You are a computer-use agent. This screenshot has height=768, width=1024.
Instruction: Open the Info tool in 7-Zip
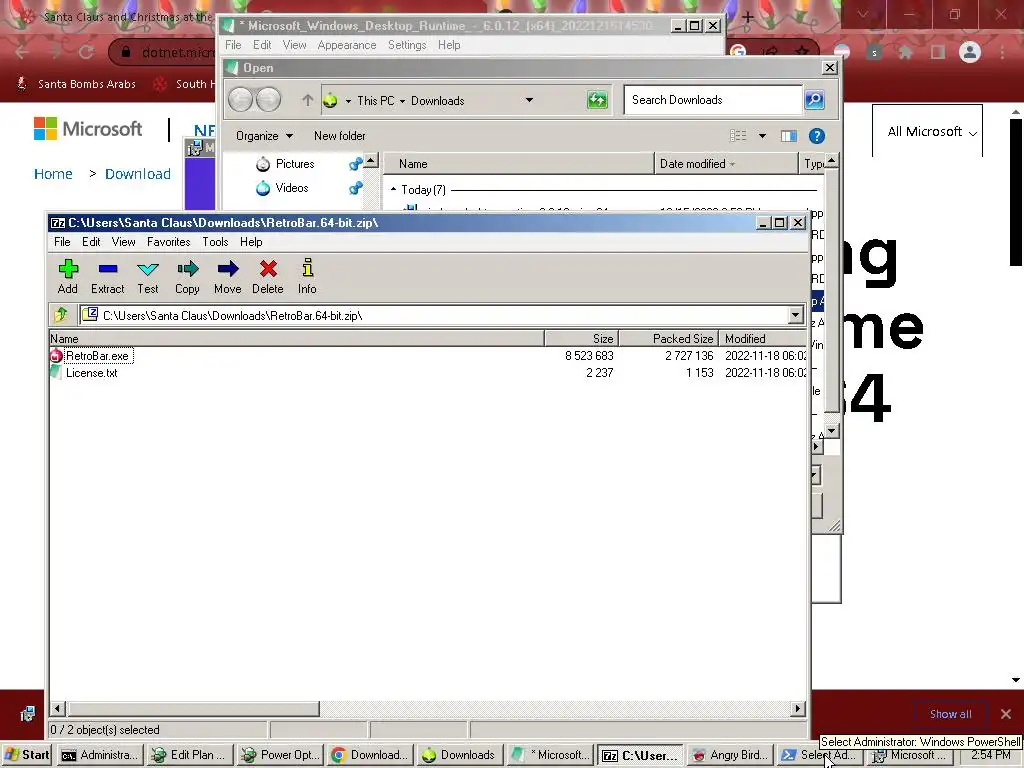click(x=307, y=276)
